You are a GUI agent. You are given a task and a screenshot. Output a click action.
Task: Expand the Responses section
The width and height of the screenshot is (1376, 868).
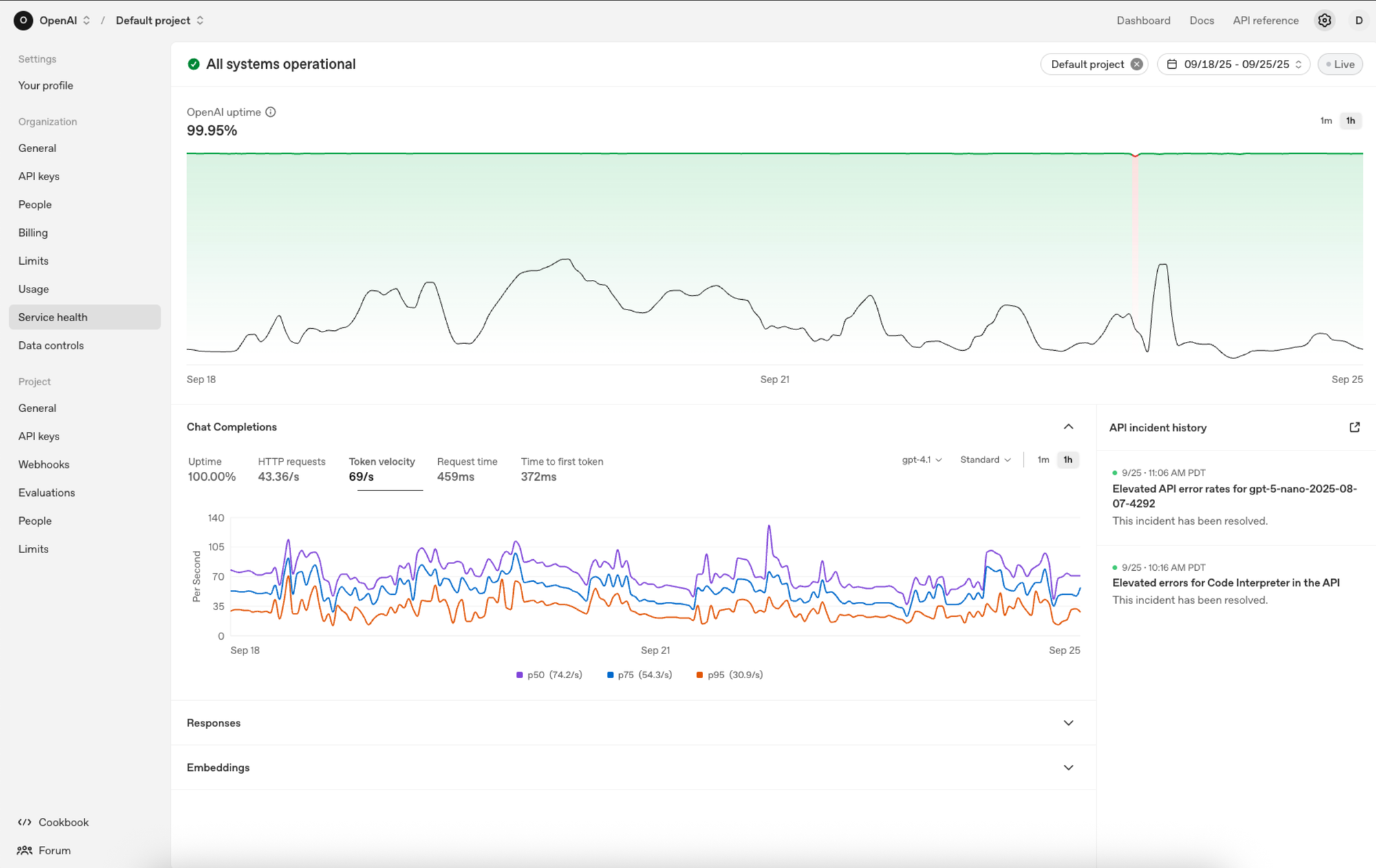[1068, 723]
